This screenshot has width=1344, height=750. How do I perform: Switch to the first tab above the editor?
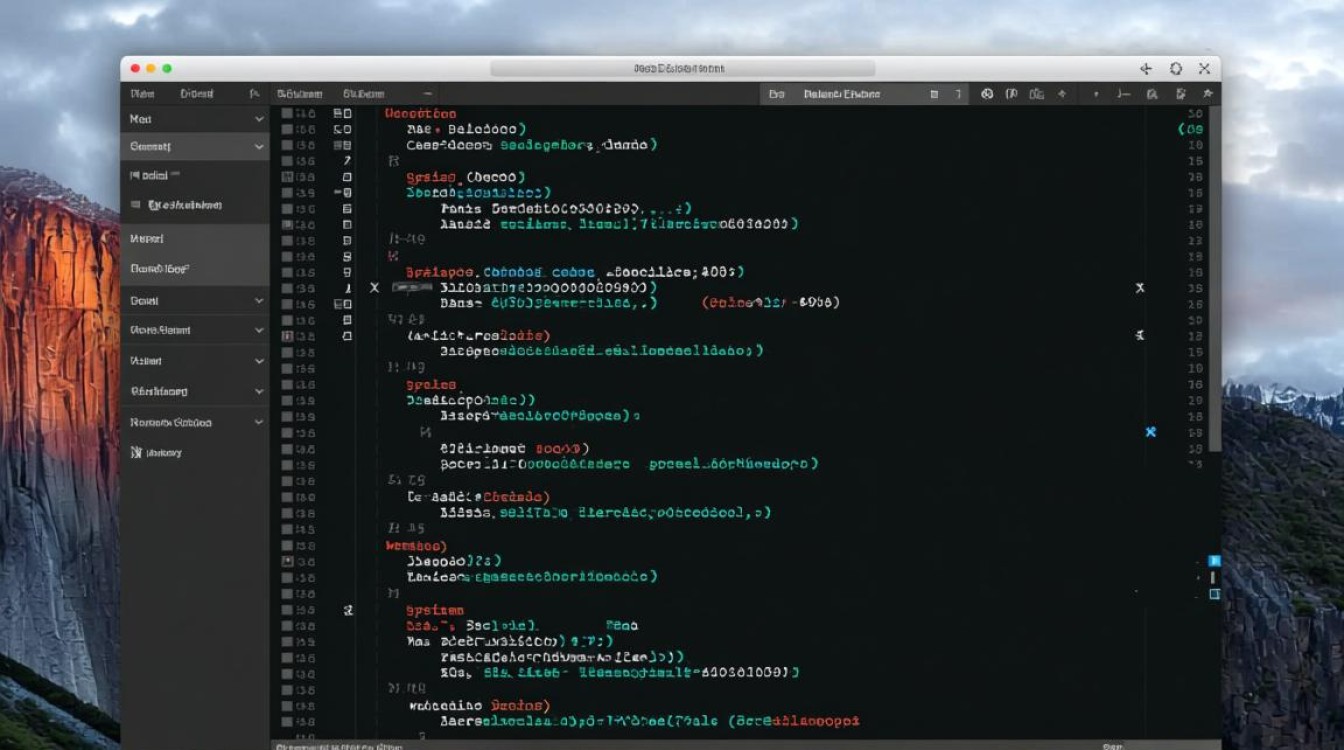pyautogui.click(x=296, y=94)
